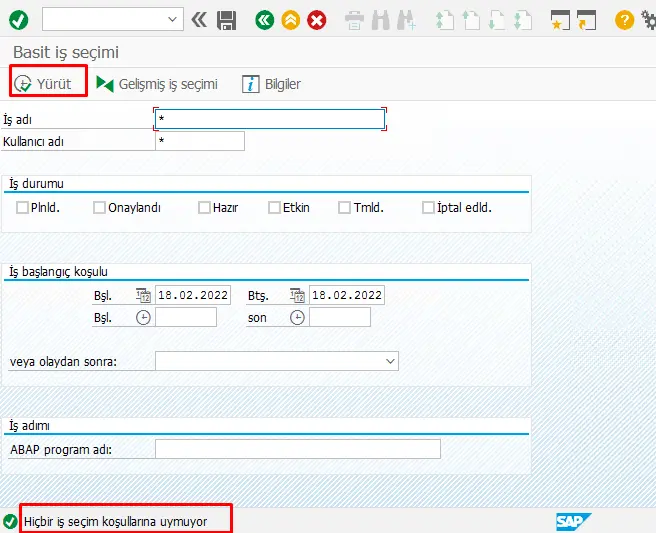Open the Help question mark icon
The width and height of the screenshot is (656, 533).
624,19
